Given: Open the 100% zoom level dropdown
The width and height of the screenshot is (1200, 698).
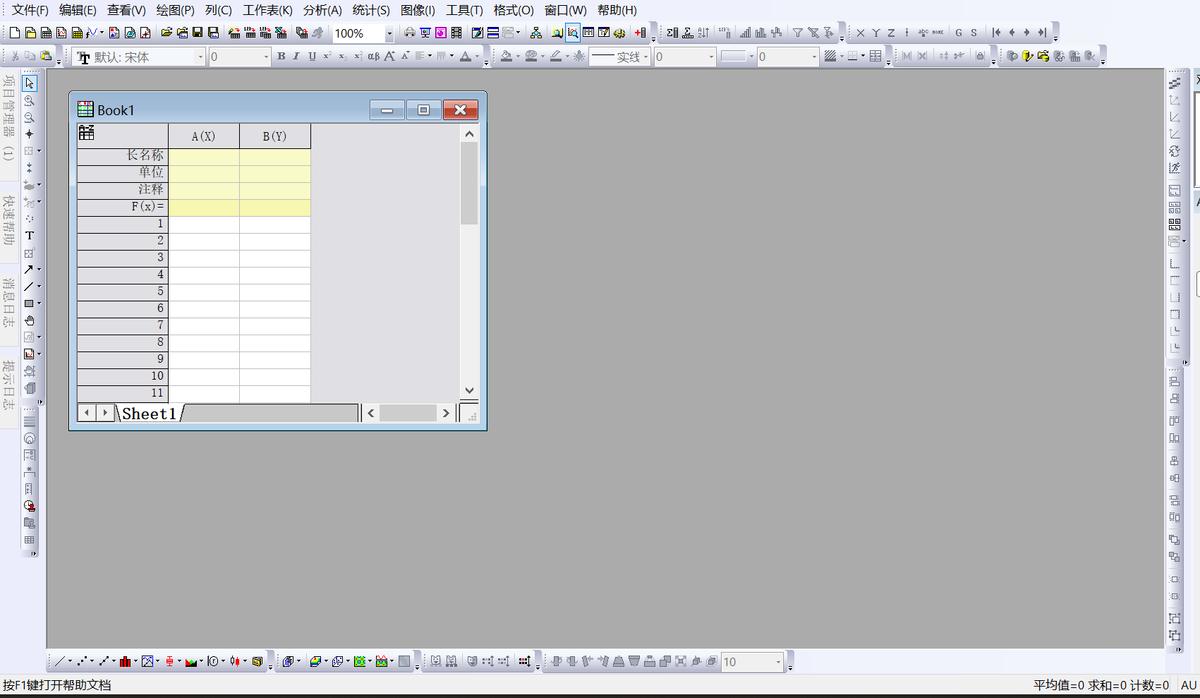Looking at the screenshot, I should (x=389, y=34).
